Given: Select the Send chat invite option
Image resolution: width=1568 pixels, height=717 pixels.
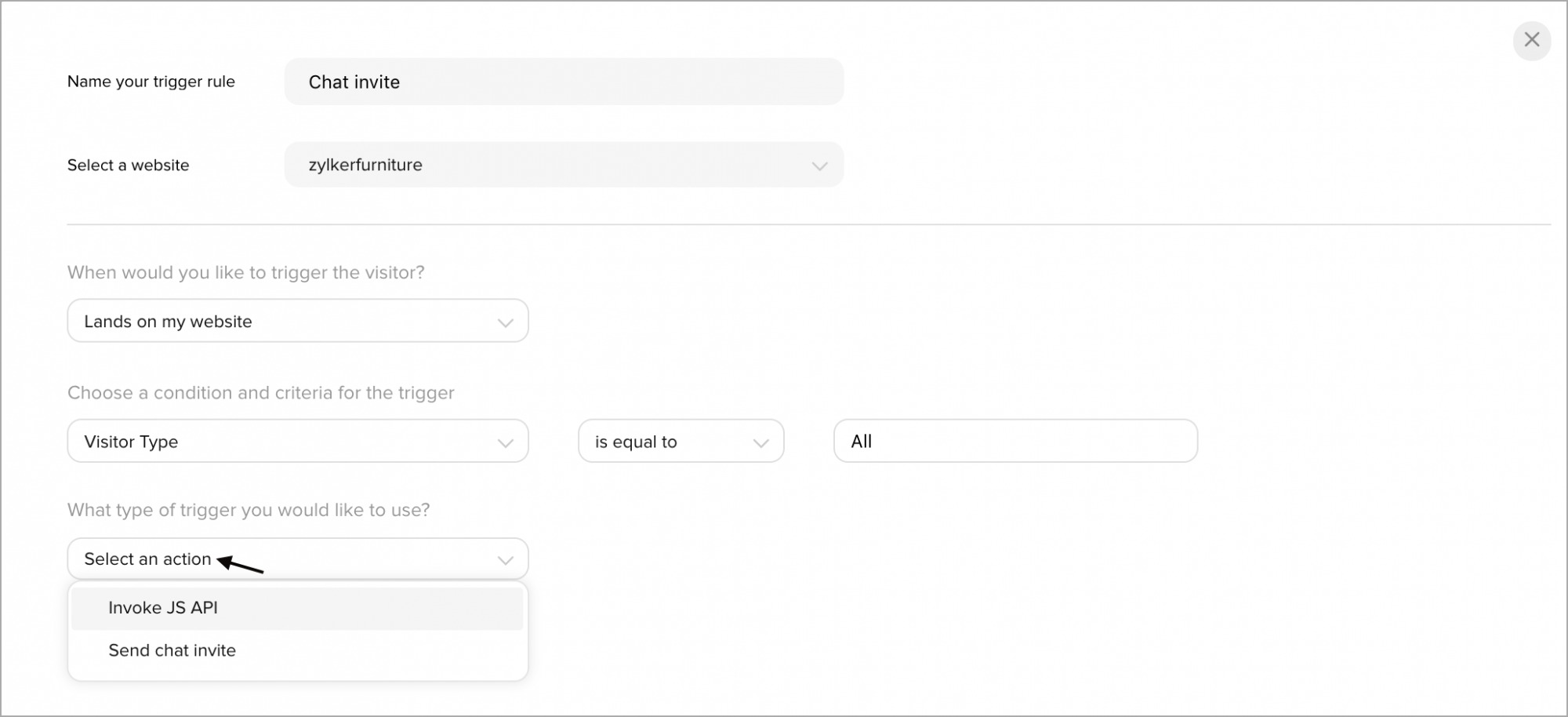Looking at the screenshot, I should click(172, 650).
